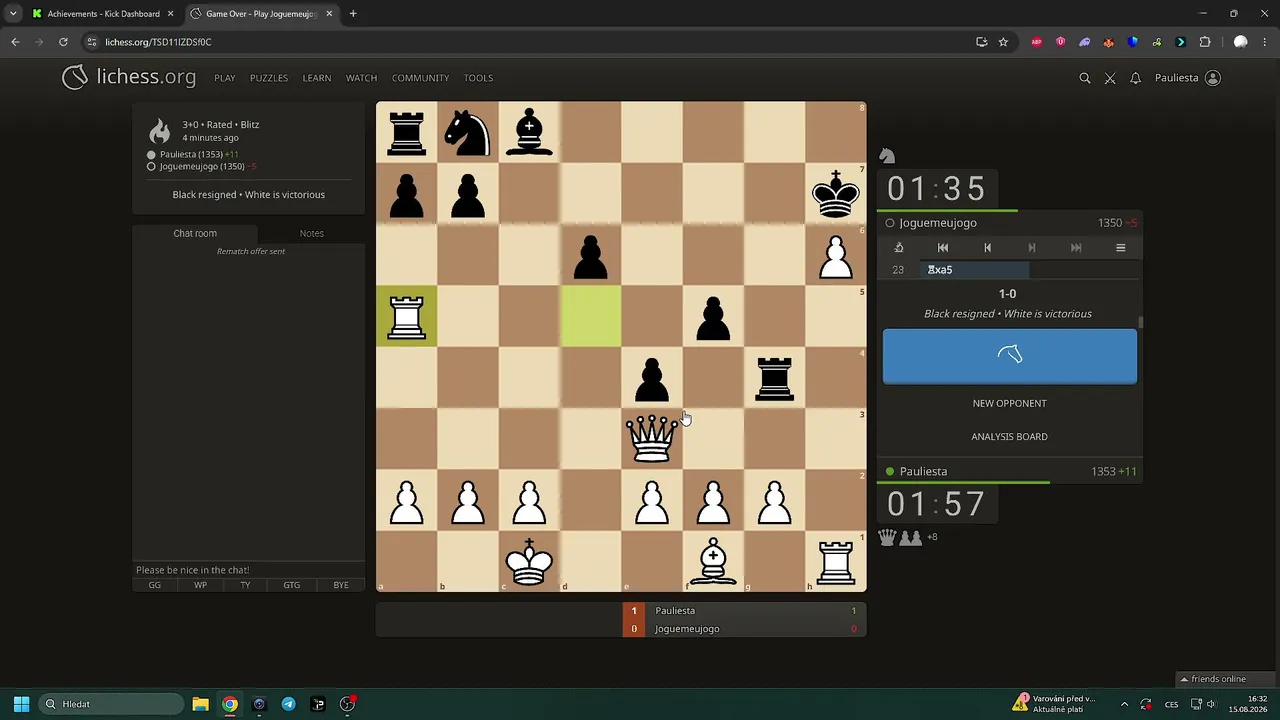Bookmark this page with star icon
This screenshot has width=1280, height=720.
tap(1003, 42)
